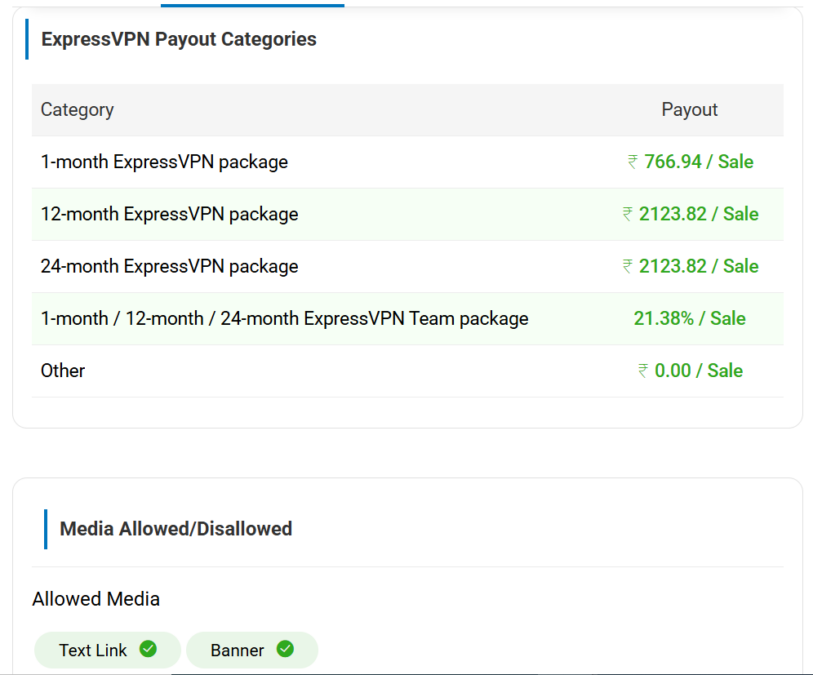The image size is (813, 675).
Task: Click the 766.94 / Sale payout value
Action: [x=698, y=162]
